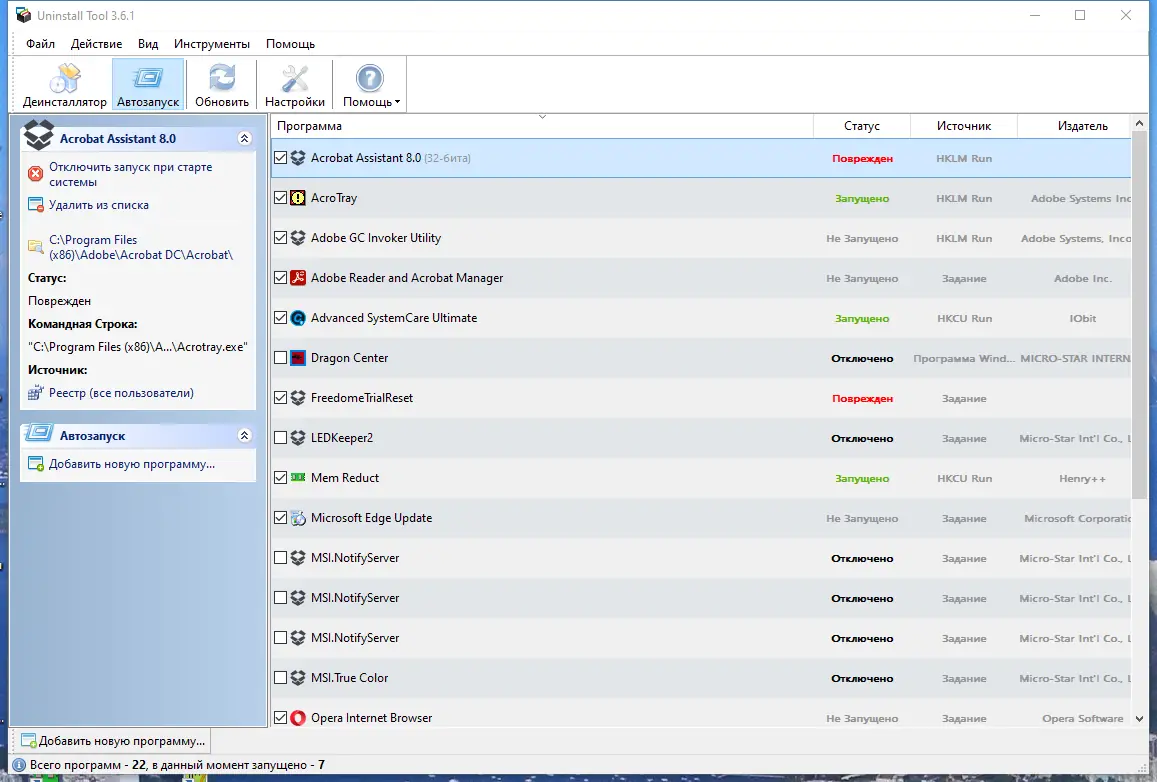1157x782 pixels.
Task: Collapse the Автозапуск side panel
Action: tap(245, 435)
